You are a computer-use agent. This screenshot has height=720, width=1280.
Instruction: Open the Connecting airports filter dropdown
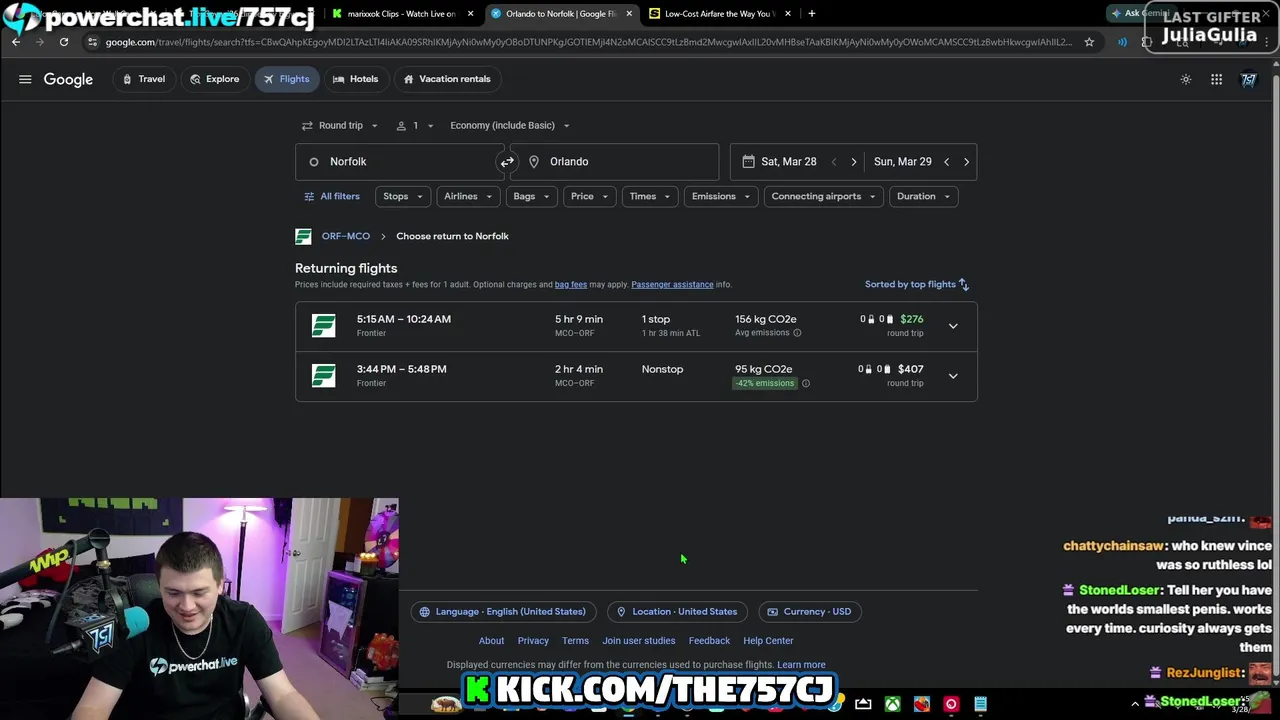click(x=823, y=196)
